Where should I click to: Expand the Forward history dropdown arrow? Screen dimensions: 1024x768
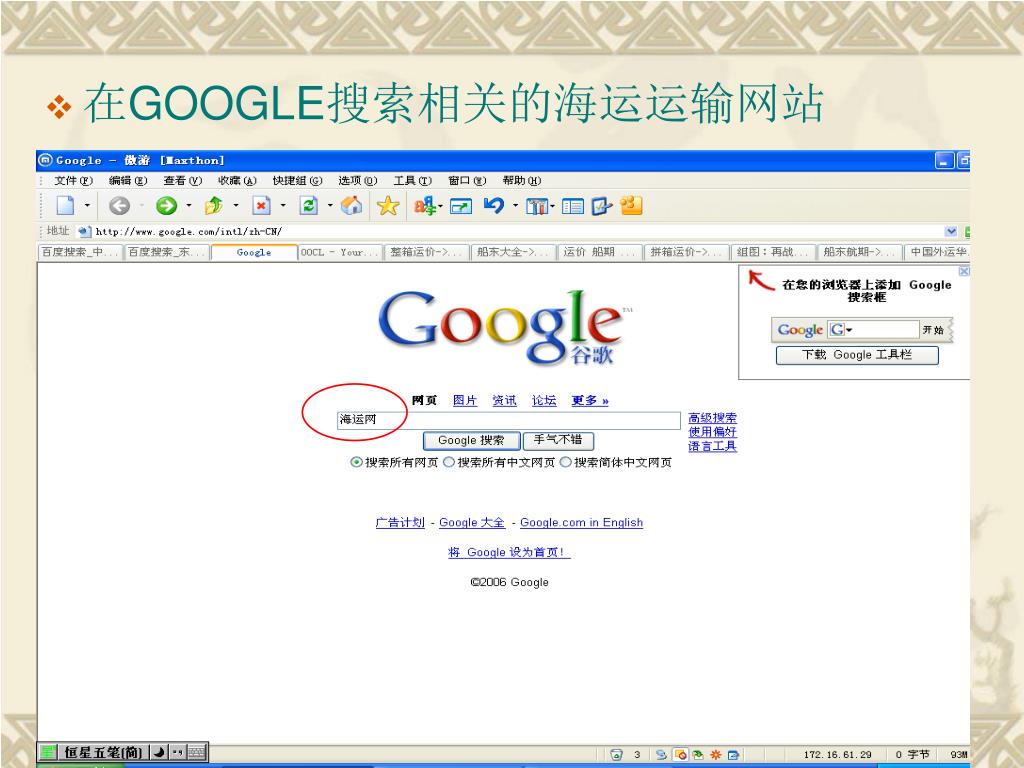189,206
